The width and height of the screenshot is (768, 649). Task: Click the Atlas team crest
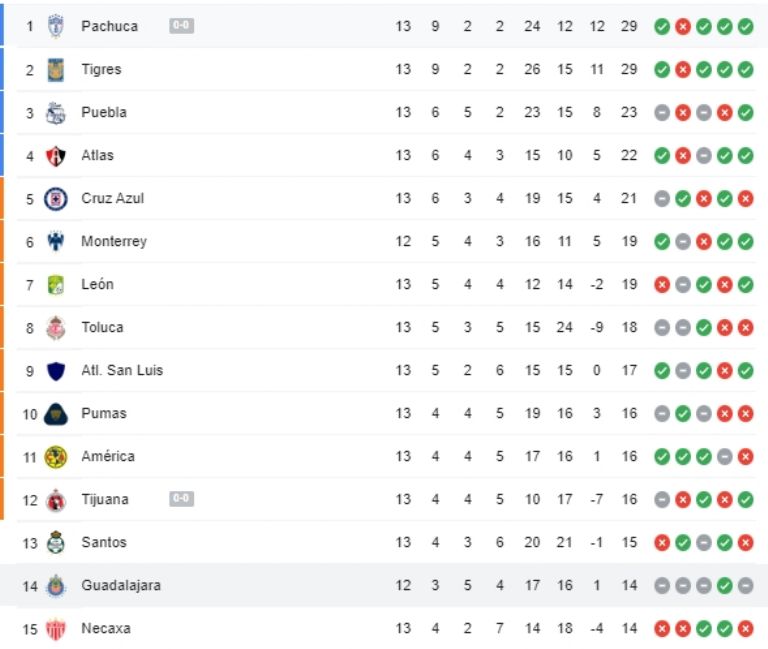[56, 156]
